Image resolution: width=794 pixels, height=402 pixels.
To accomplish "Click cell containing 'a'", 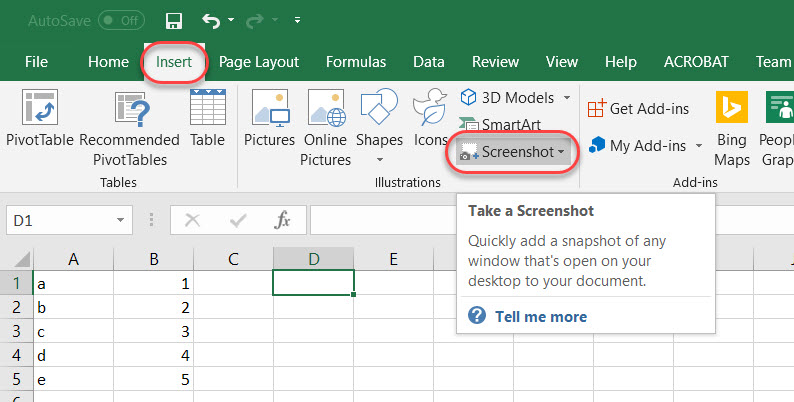I will pos(73,283).
